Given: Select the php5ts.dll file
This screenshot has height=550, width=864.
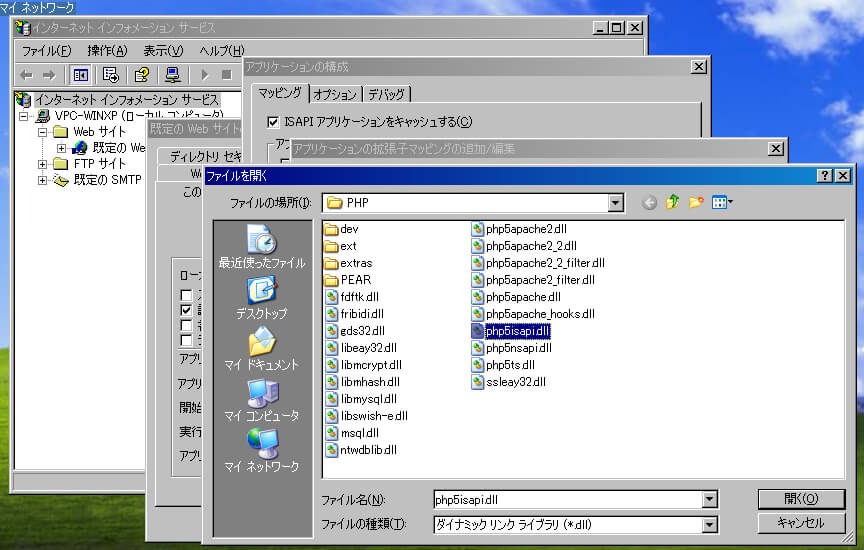Looking at the screenshot, I should coord(510,365).
